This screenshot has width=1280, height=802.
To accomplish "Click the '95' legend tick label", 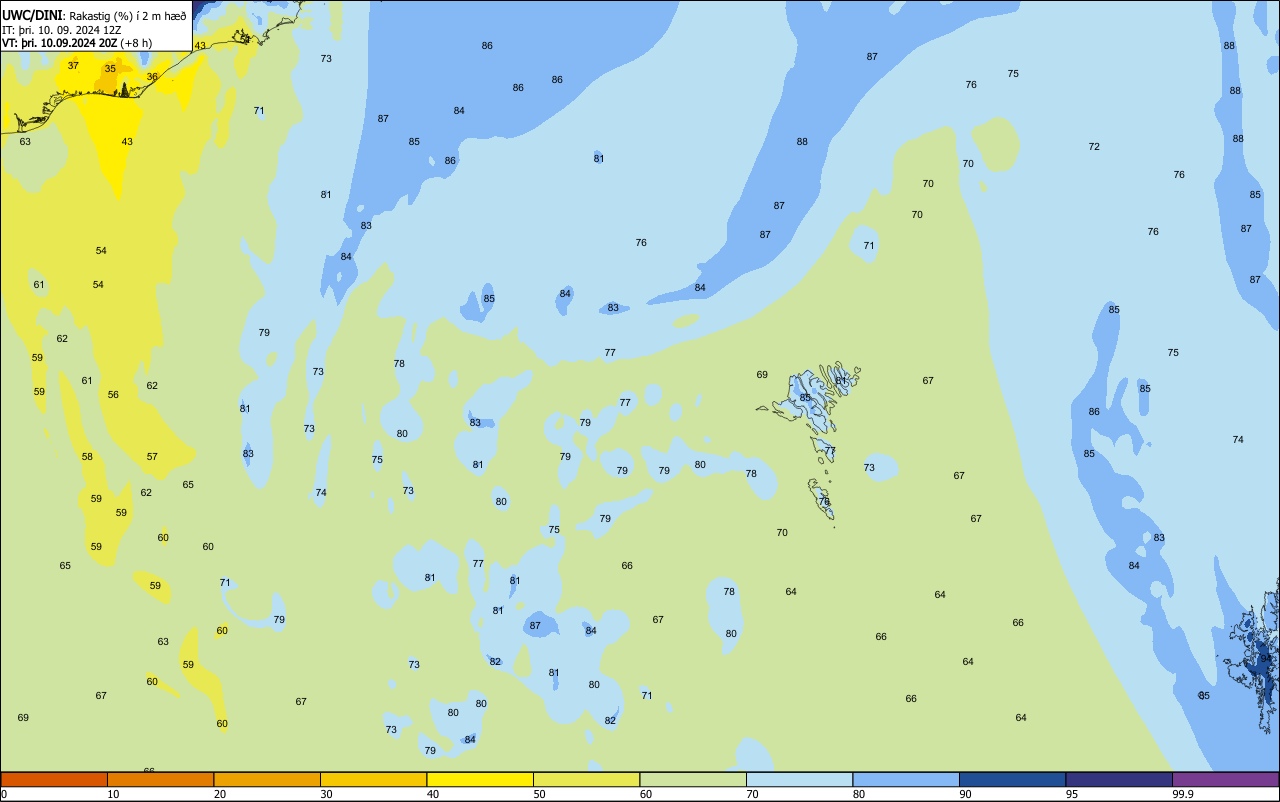I will click(1072, 794).
